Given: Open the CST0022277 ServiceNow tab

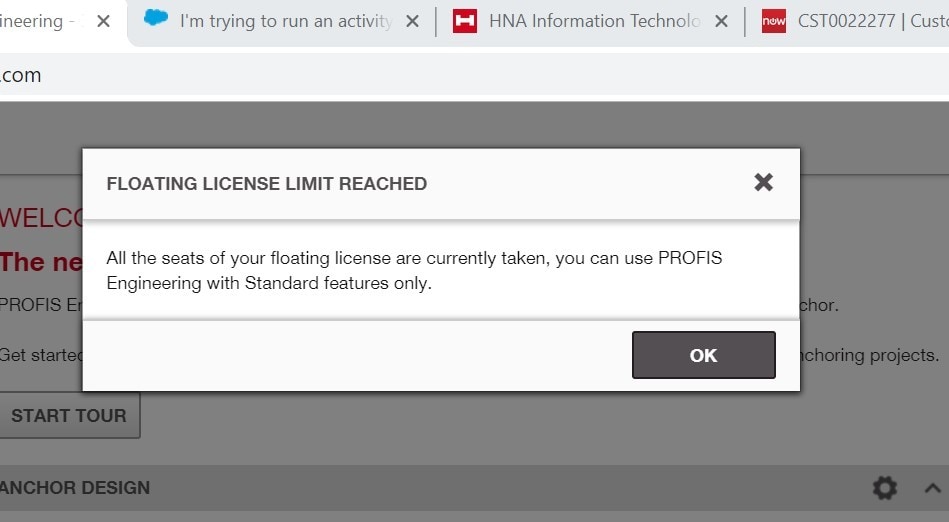Looking at the screenshot, I should (855, 22).
